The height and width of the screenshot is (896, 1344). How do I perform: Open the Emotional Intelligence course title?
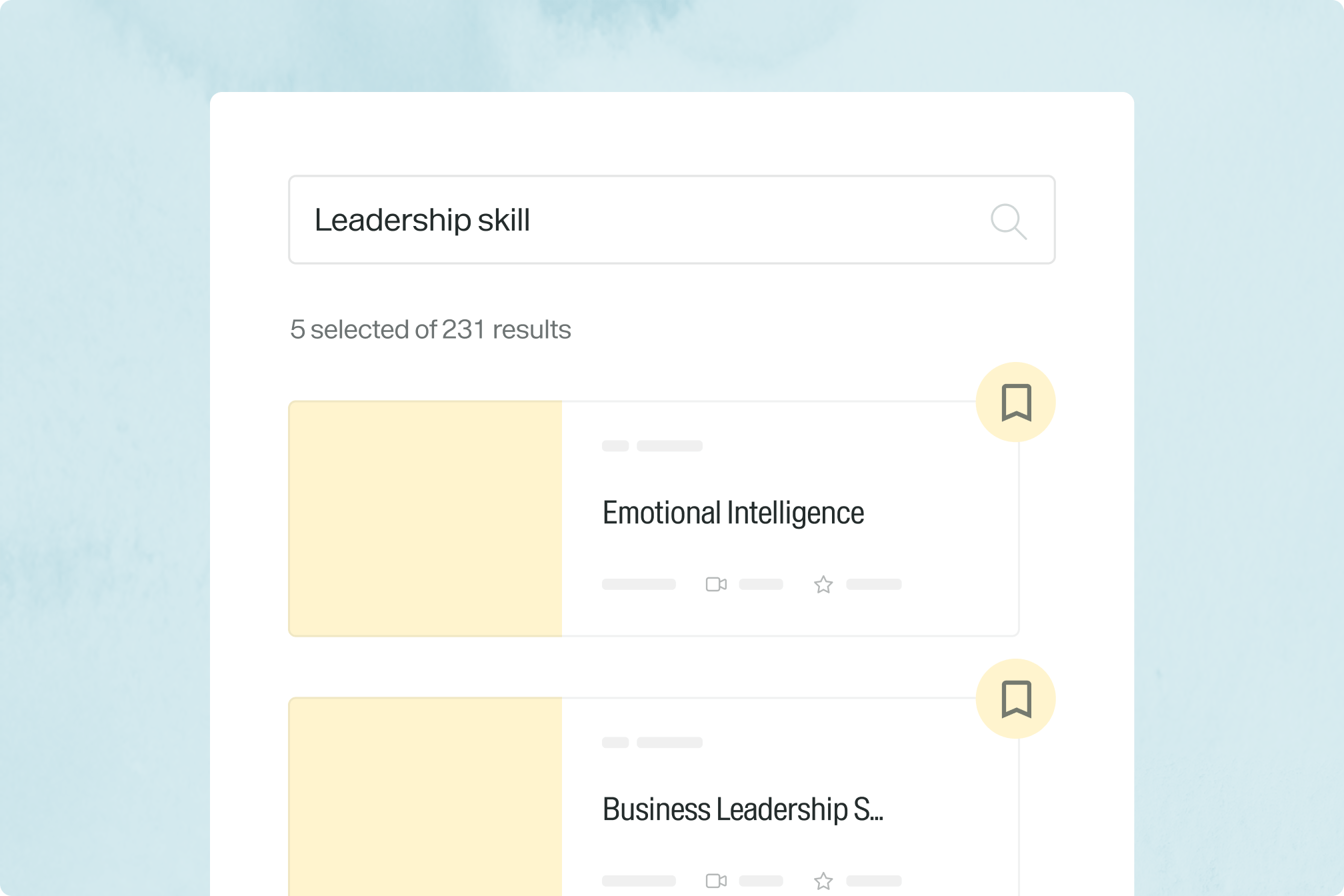coord(733,513)
